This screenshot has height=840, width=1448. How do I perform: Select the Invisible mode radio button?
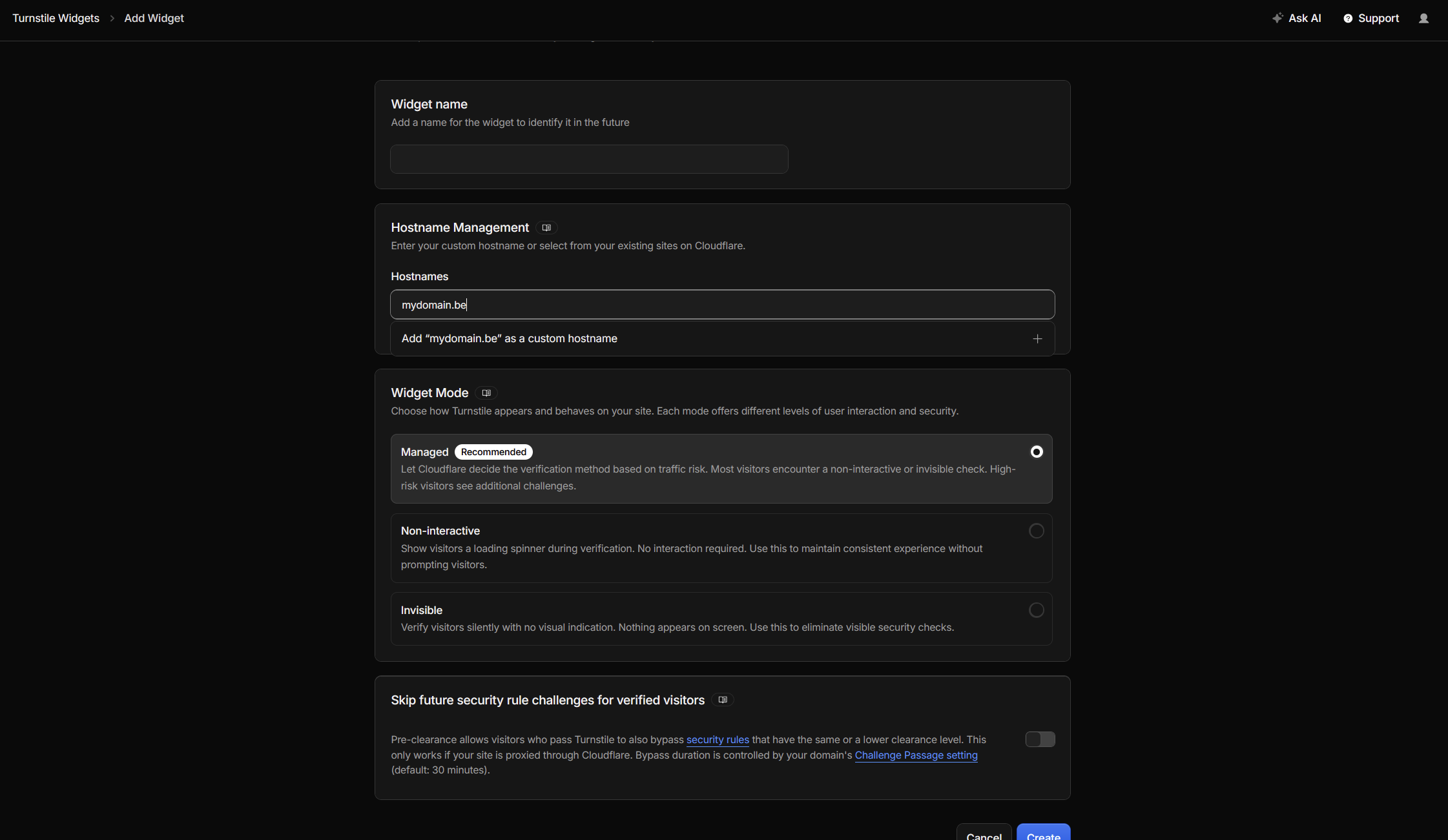point(1037,610)
